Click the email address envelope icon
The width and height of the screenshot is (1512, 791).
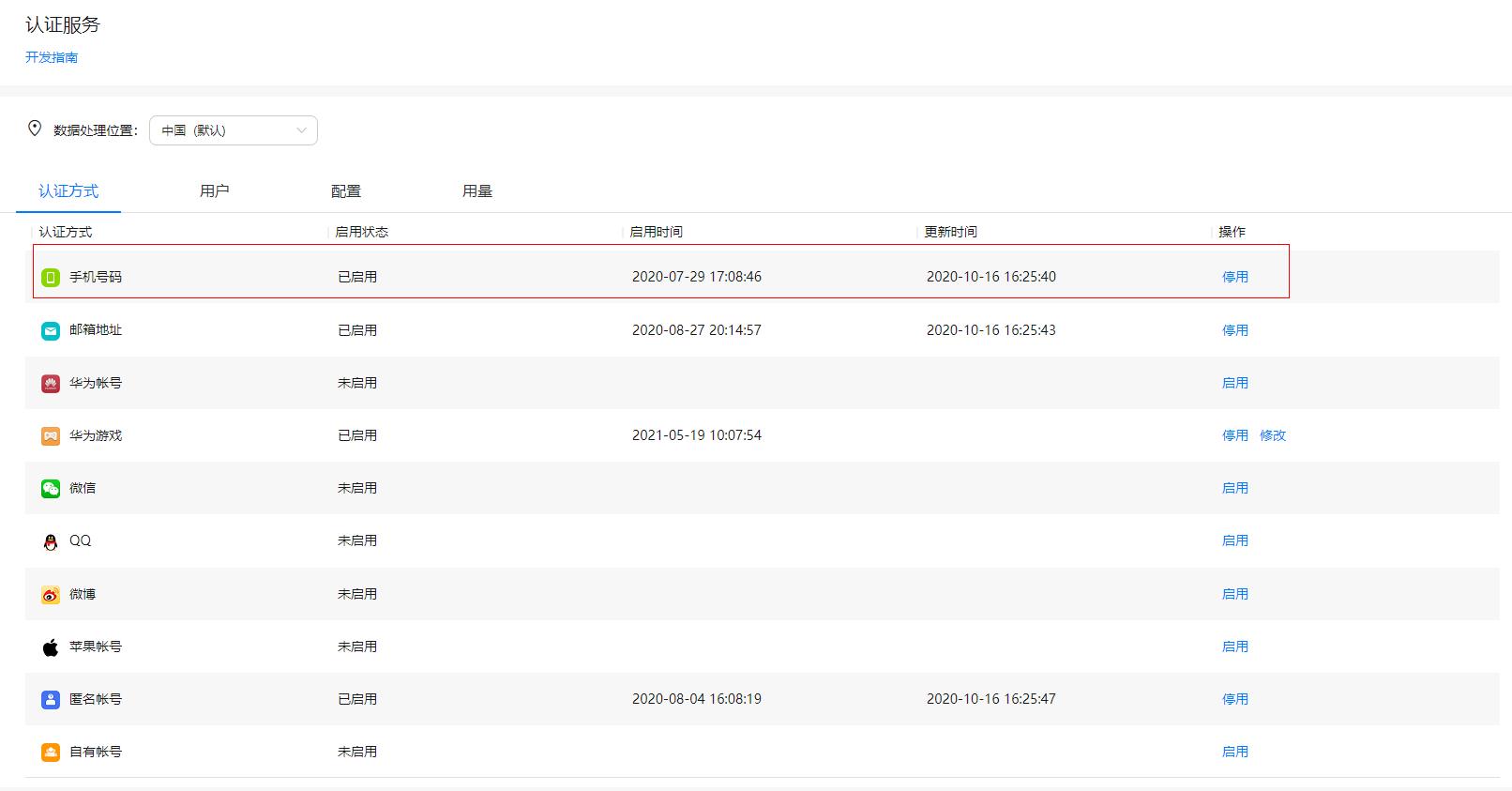pyautogui.click(x=51, y=330)
